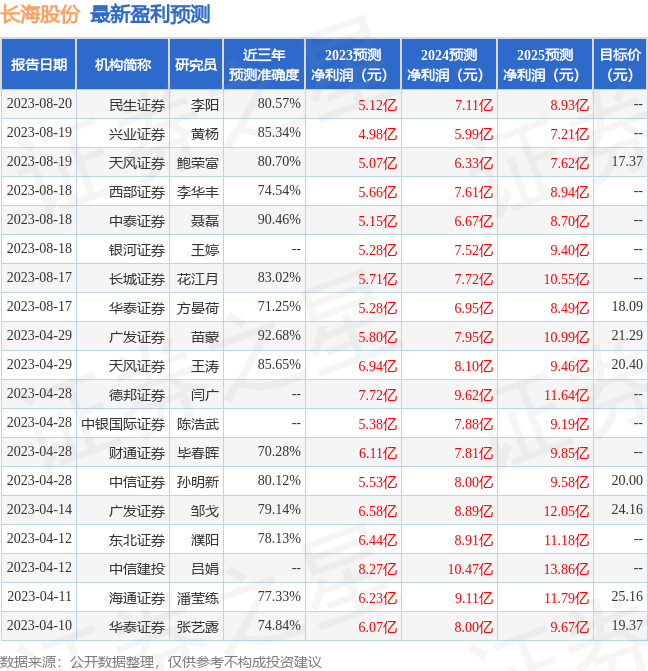Click analyst name 闫广
Viewport: 648px width, 671px height.
[205, 395]
